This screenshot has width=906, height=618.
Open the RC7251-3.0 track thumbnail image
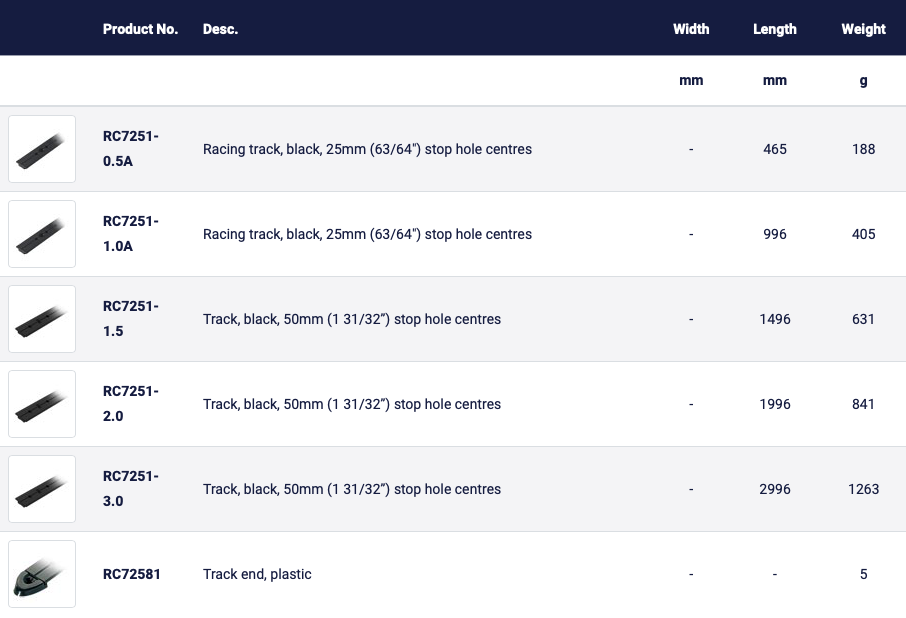[42, 489]
